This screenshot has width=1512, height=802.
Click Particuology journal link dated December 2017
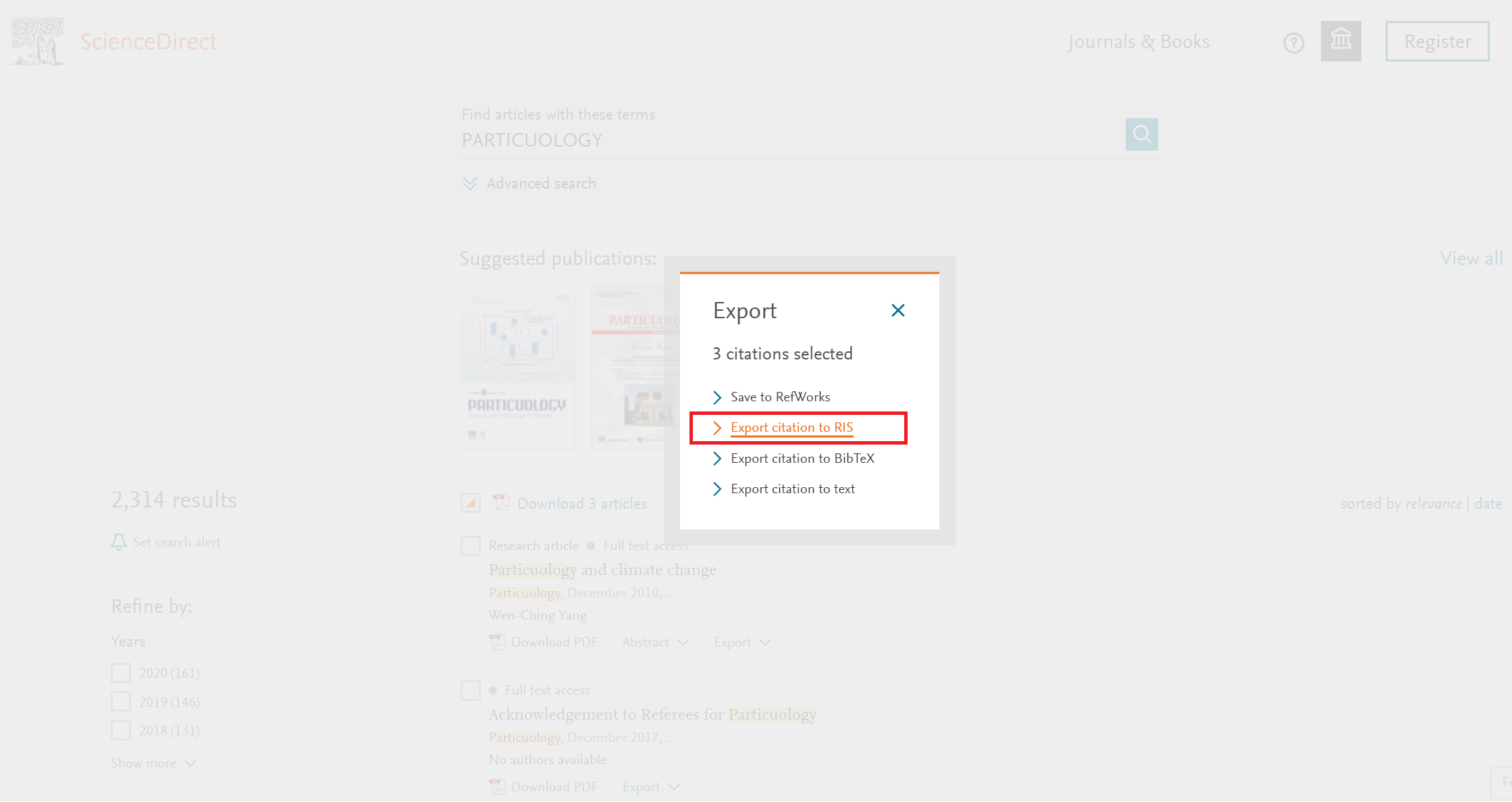click(524, 737)
